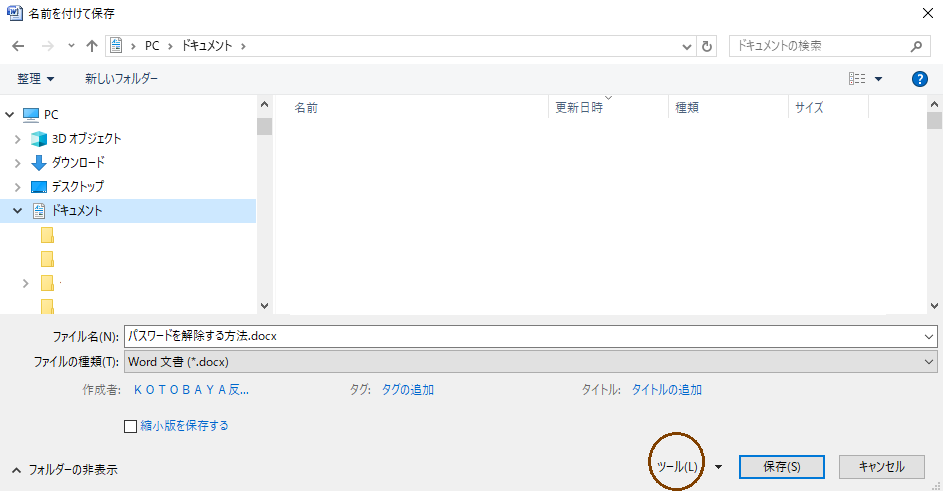Open the help question mark icon
The width and height of the screenshot is (943, 491).
[920, 79]
